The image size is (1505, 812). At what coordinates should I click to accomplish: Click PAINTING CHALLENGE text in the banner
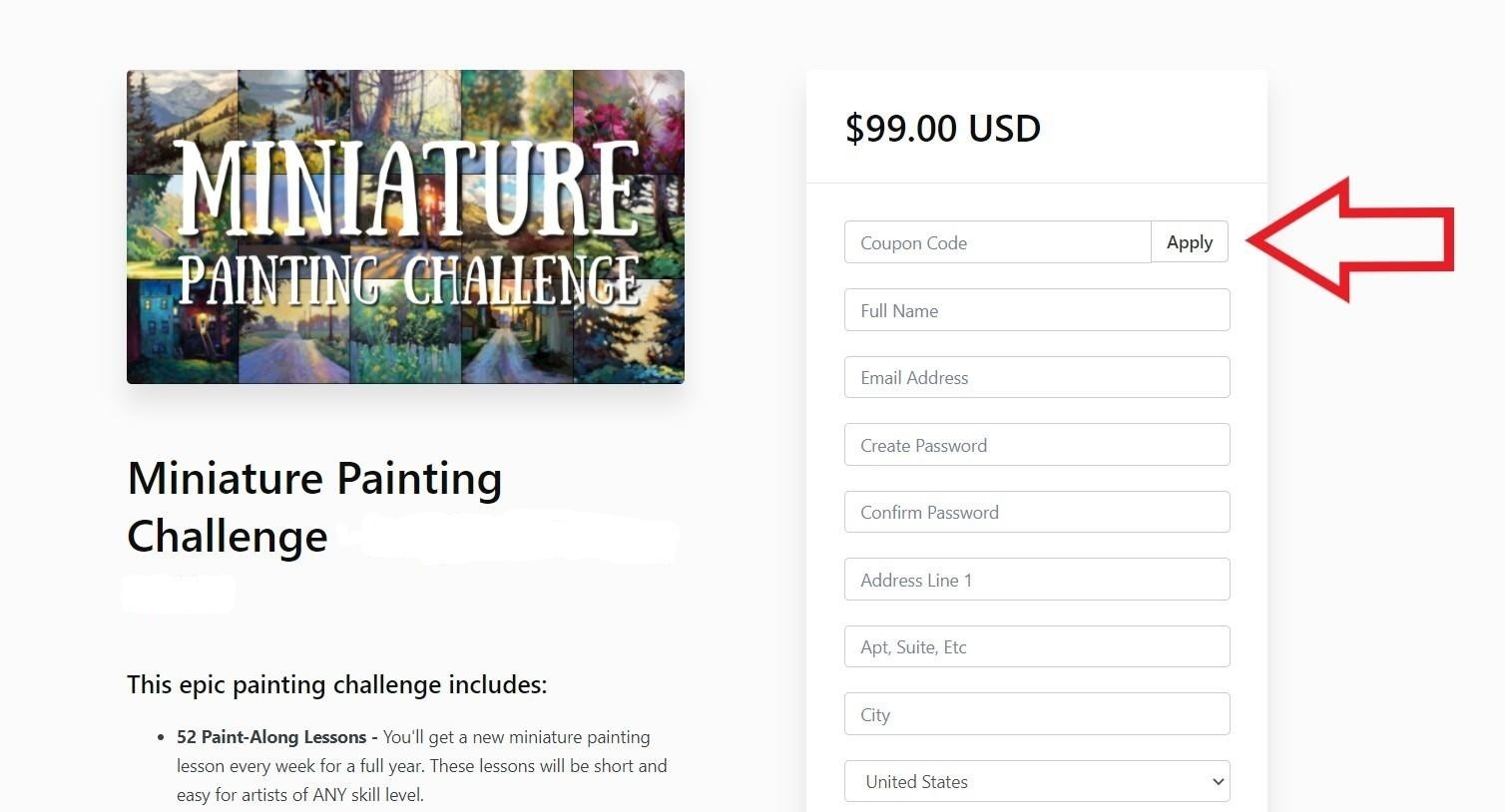click(x=407, y=280)
